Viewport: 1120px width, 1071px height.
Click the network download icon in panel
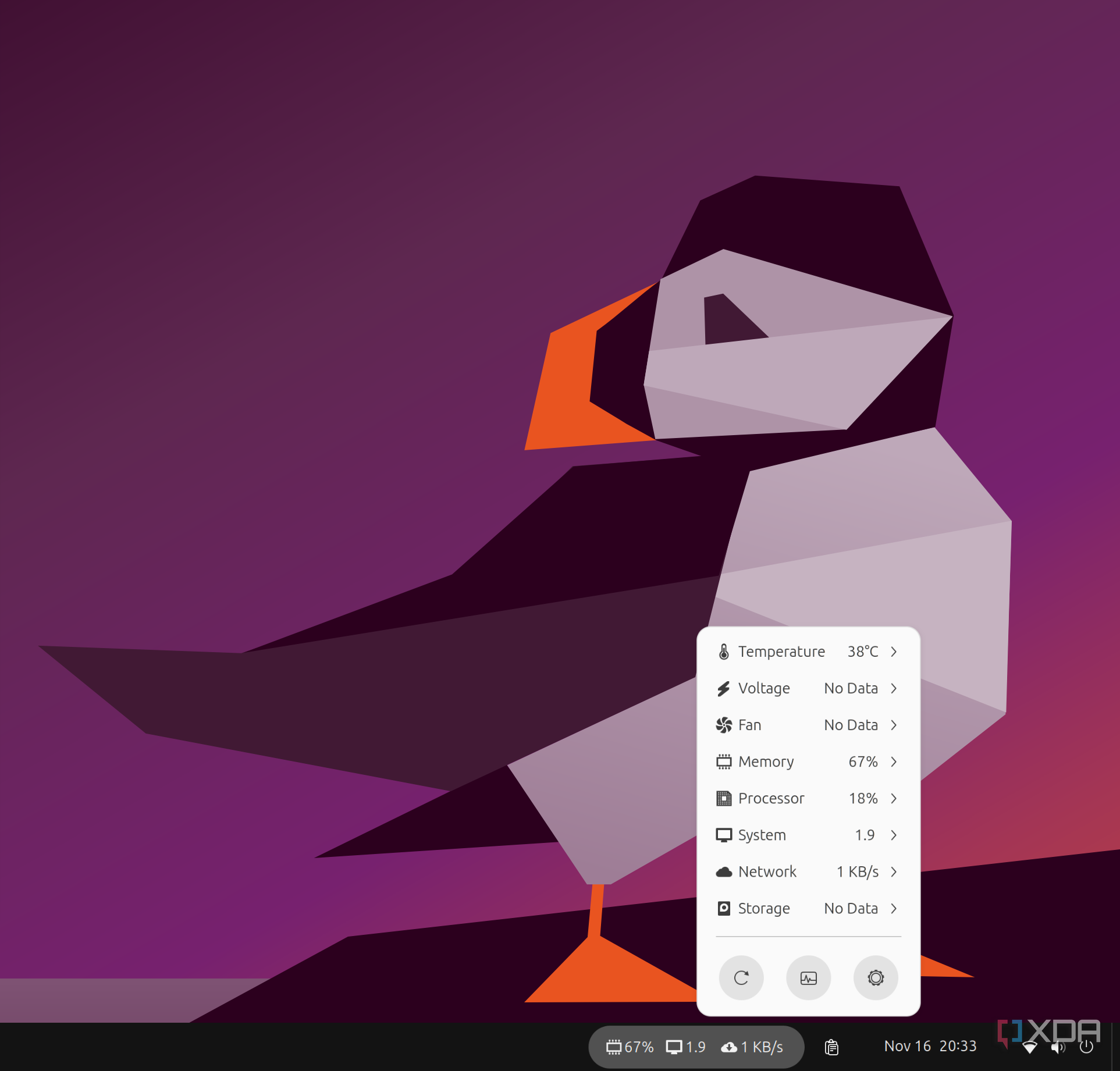point(729,1047)
